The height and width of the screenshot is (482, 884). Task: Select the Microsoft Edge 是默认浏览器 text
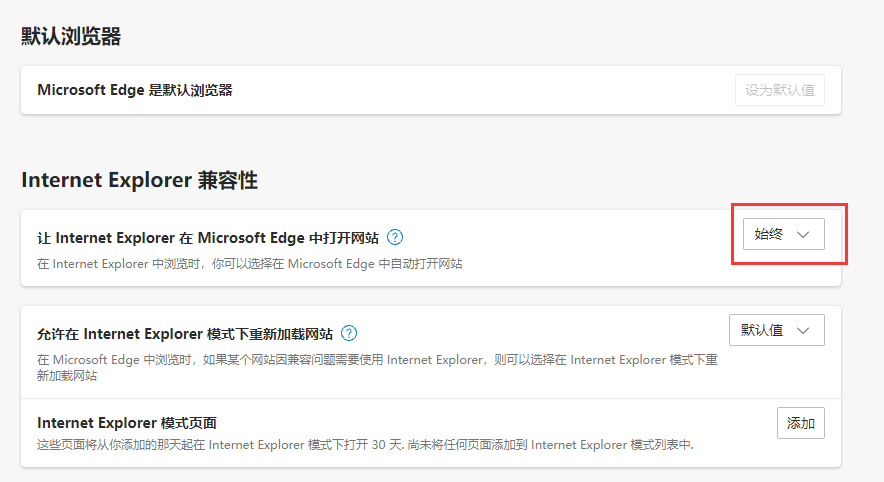point(135,90)
